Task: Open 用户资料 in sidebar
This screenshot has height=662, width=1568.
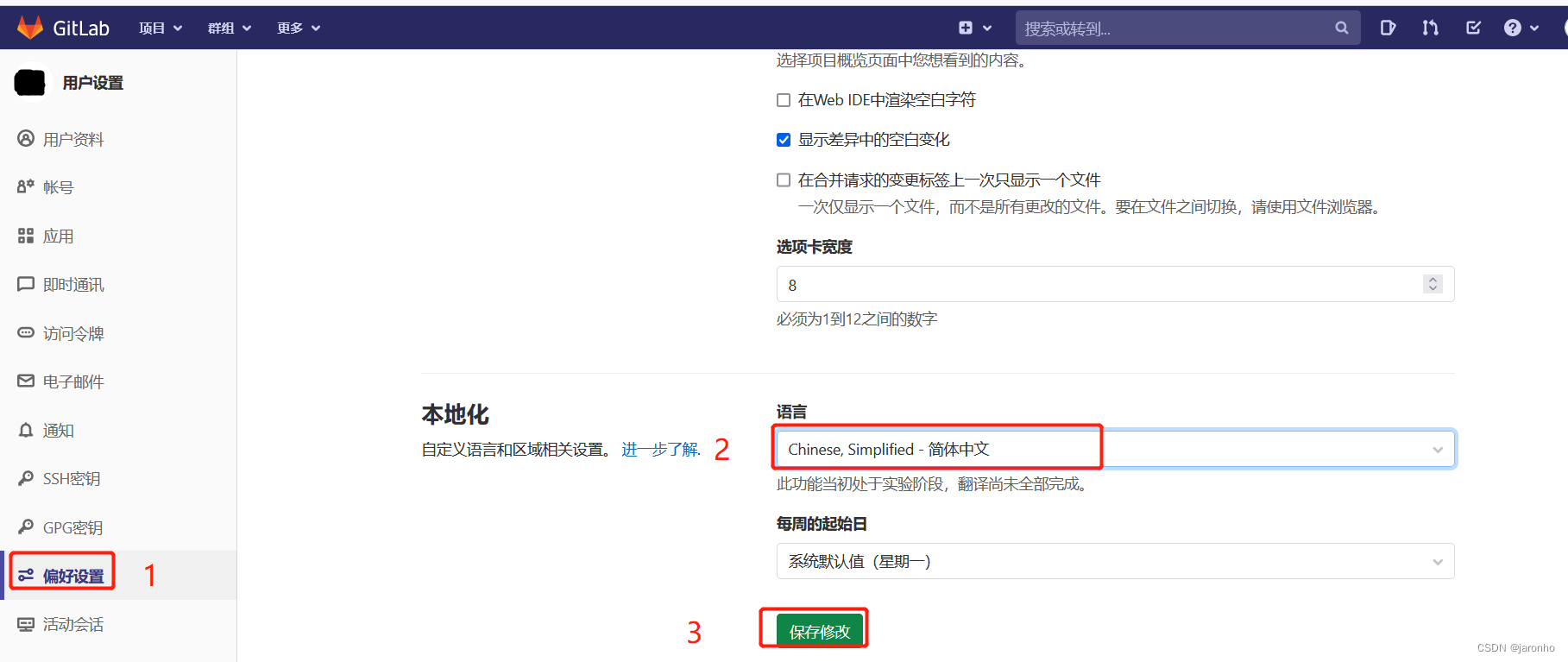Action: pos(73,139)
